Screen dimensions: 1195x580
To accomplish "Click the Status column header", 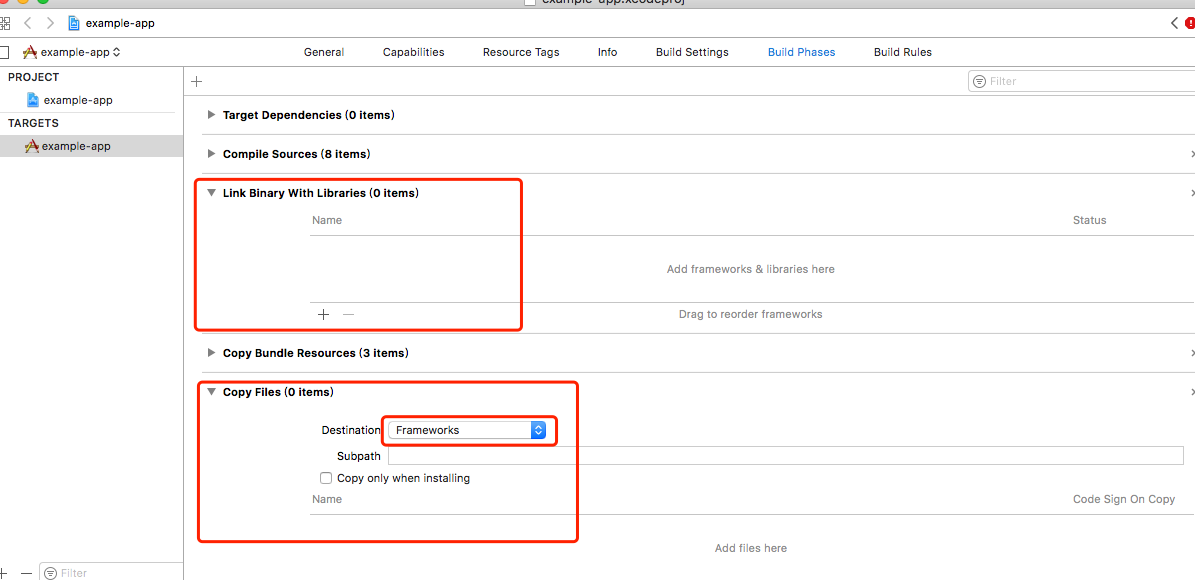I will coord(1089,220).
